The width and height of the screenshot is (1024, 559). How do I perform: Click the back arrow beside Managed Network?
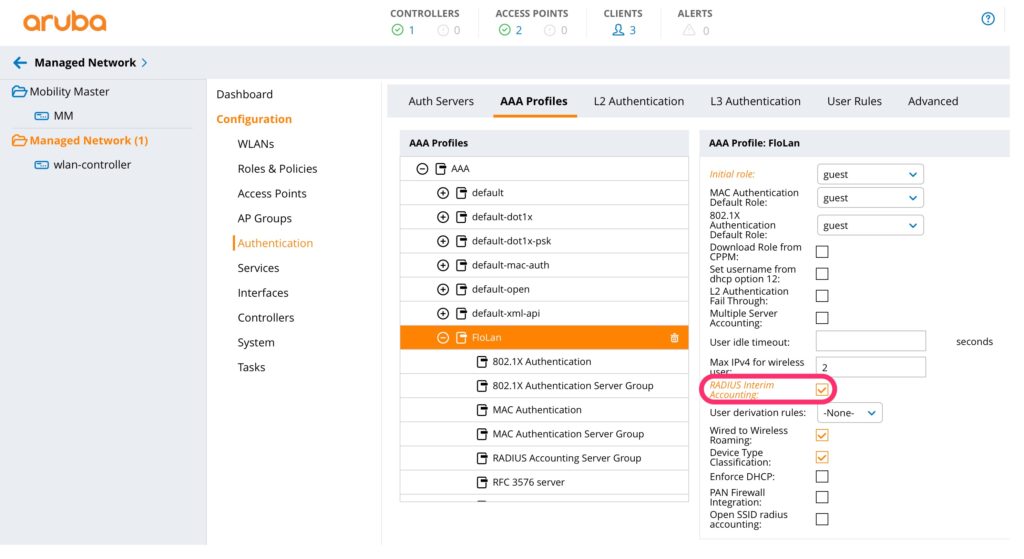(x=20, y=63)
